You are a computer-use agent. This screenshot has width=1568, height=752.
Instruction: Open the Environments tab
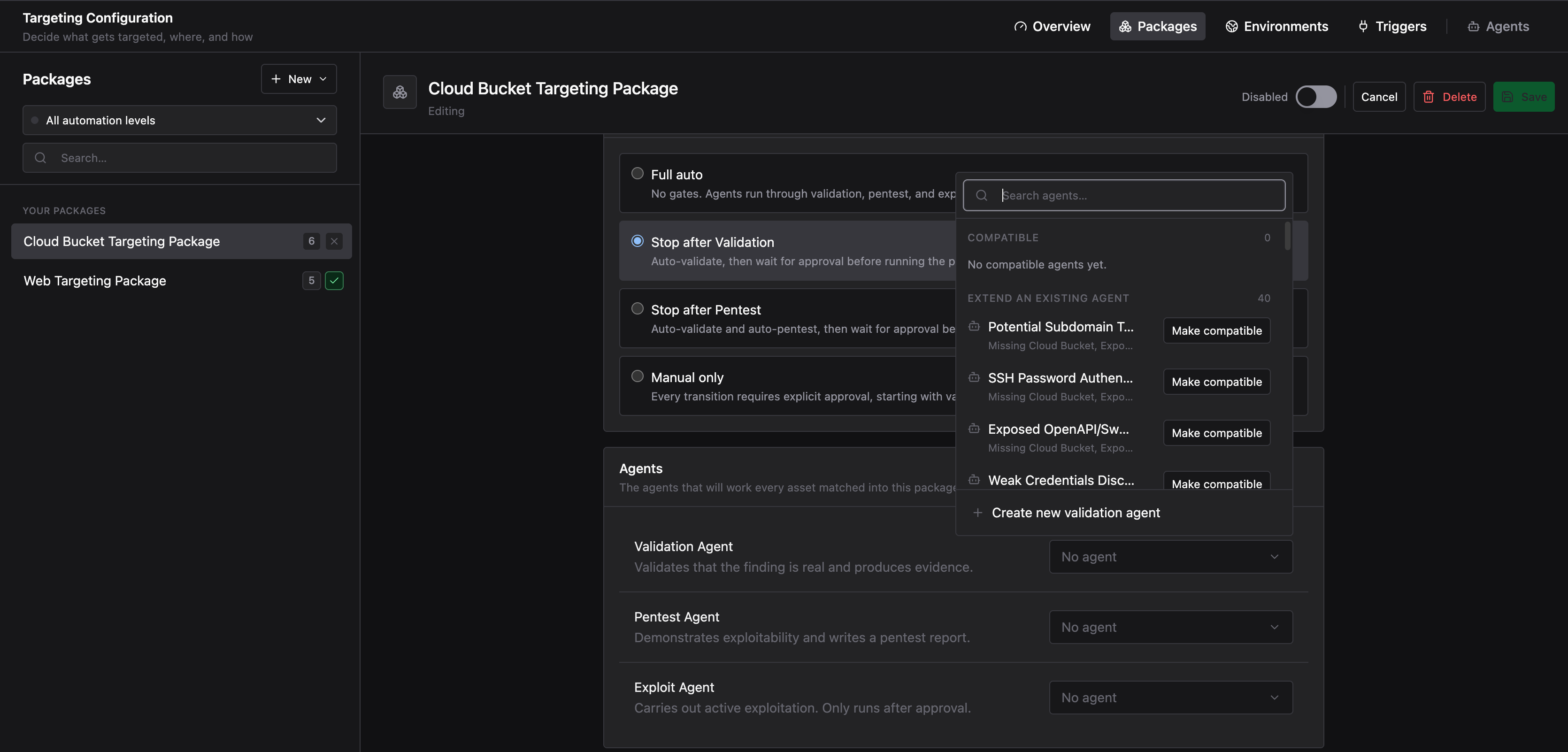tap(1276, 26)
